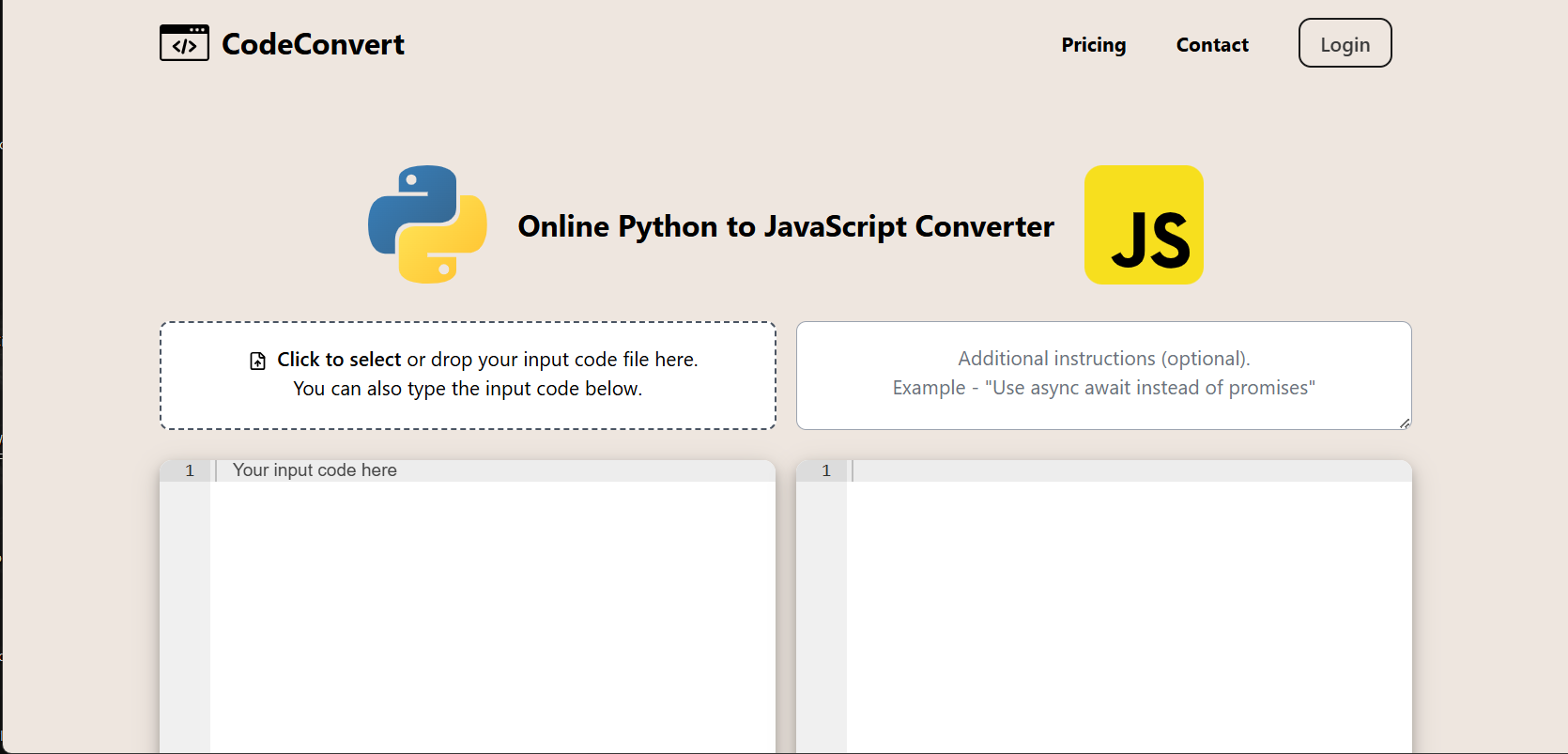Screen dimensions: 1568x754
Task: Click the CodeConvert brand name
Action: 313,44
